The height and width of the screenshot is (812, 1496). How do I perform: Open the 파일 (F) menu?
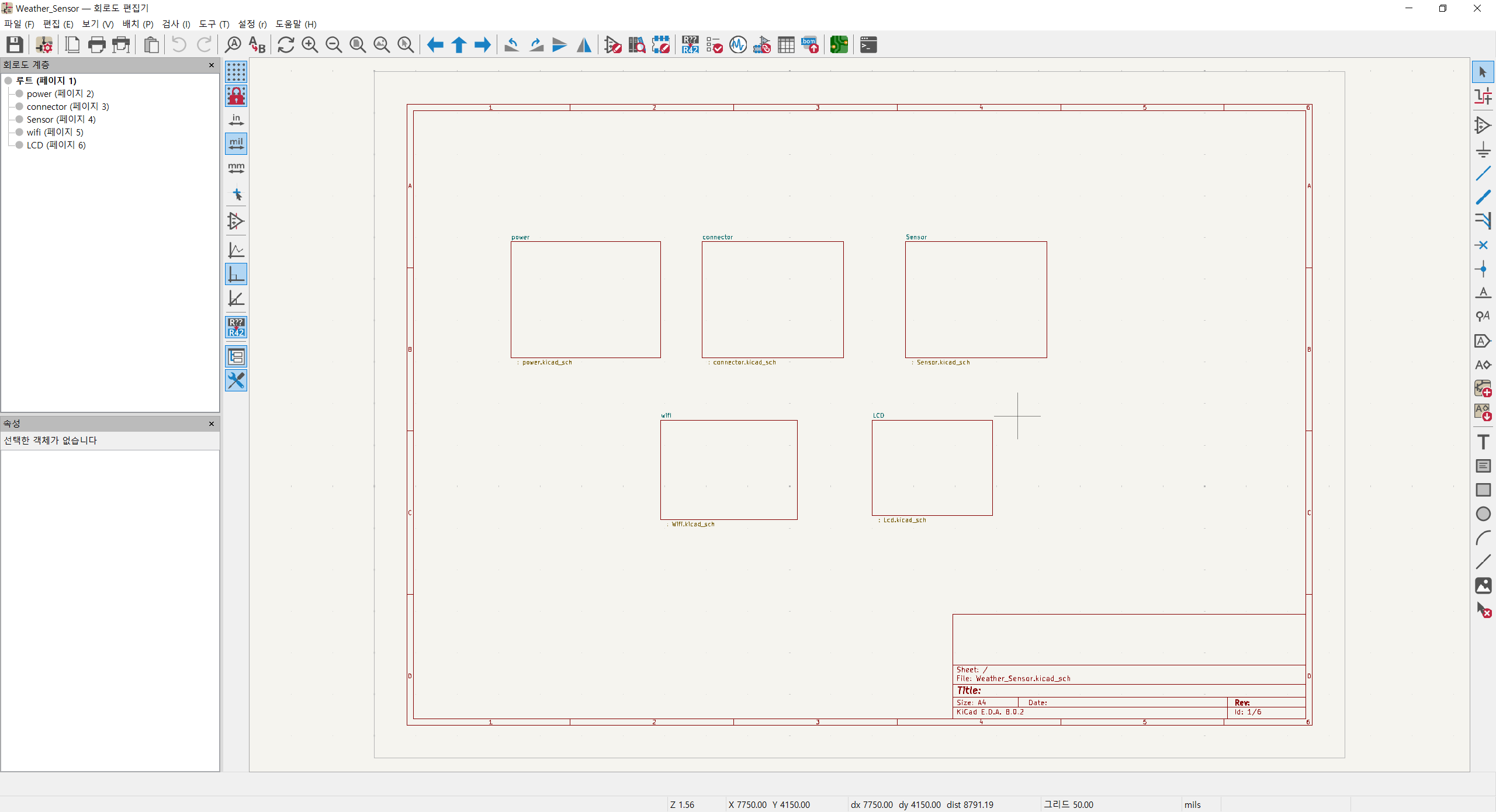(19, 24)
